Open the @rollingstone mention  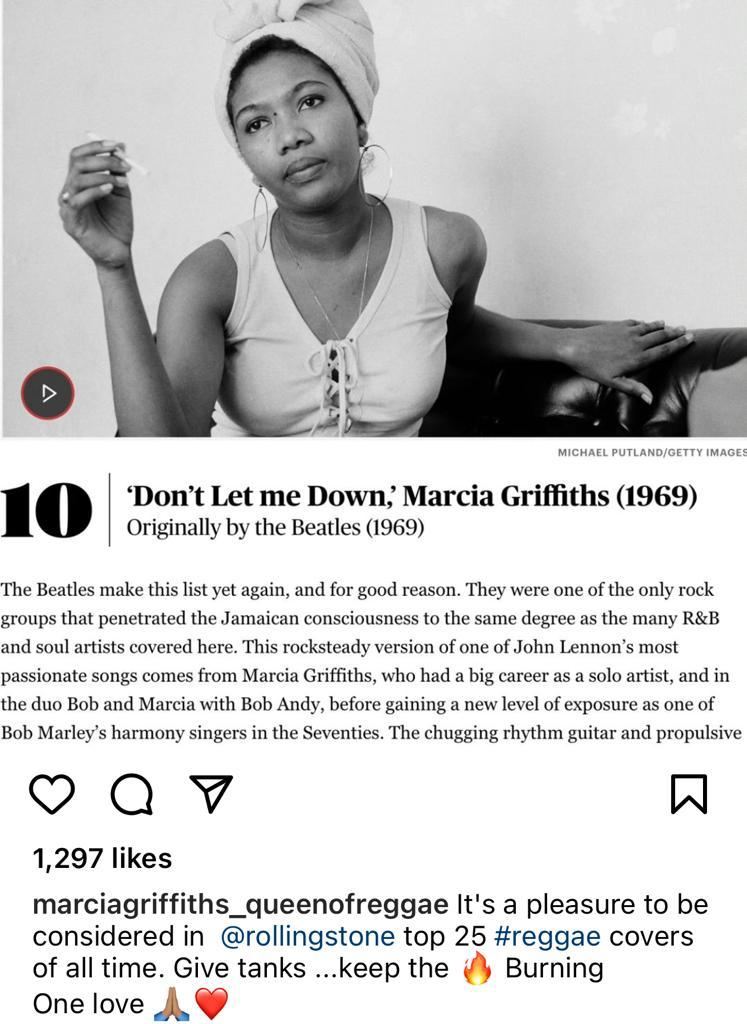308,937
